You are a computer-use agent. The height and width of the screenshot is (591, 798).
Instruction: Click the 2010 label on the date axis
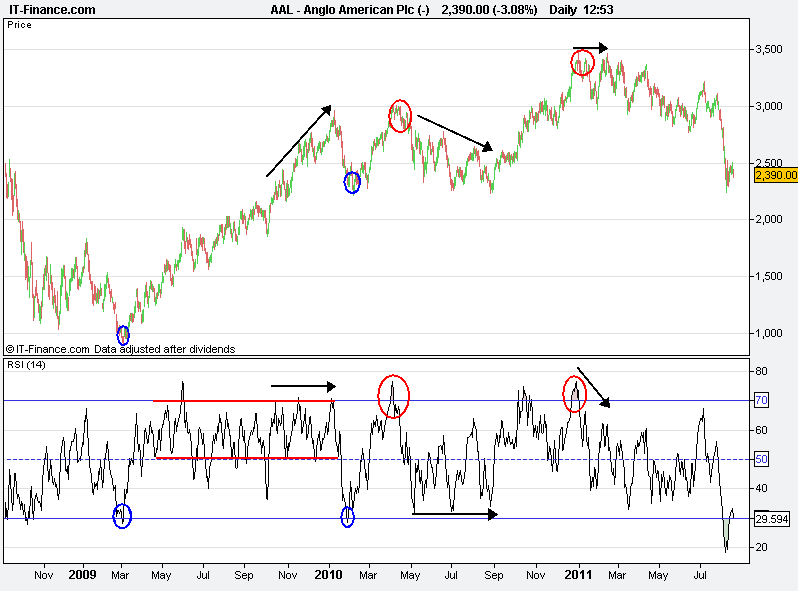click(x=329, y=576)
